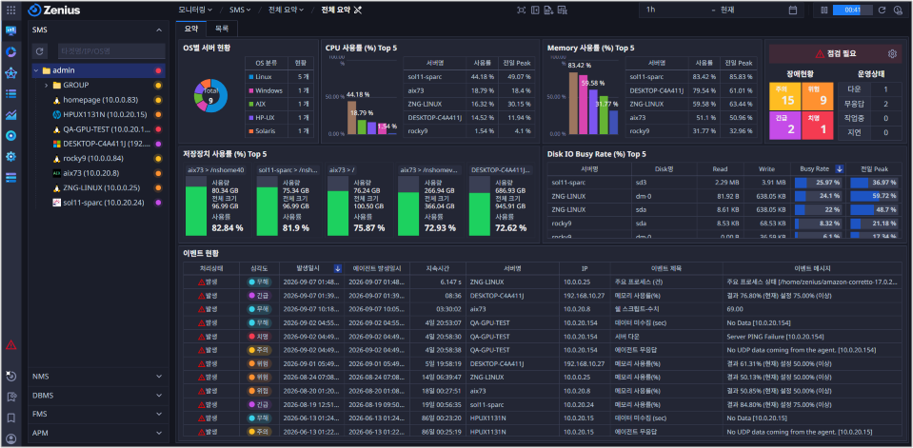Open the 점검 필요 panel gear settings
Image resolution: width=913 pixels, height=448 pixels.
pos(892,54)
